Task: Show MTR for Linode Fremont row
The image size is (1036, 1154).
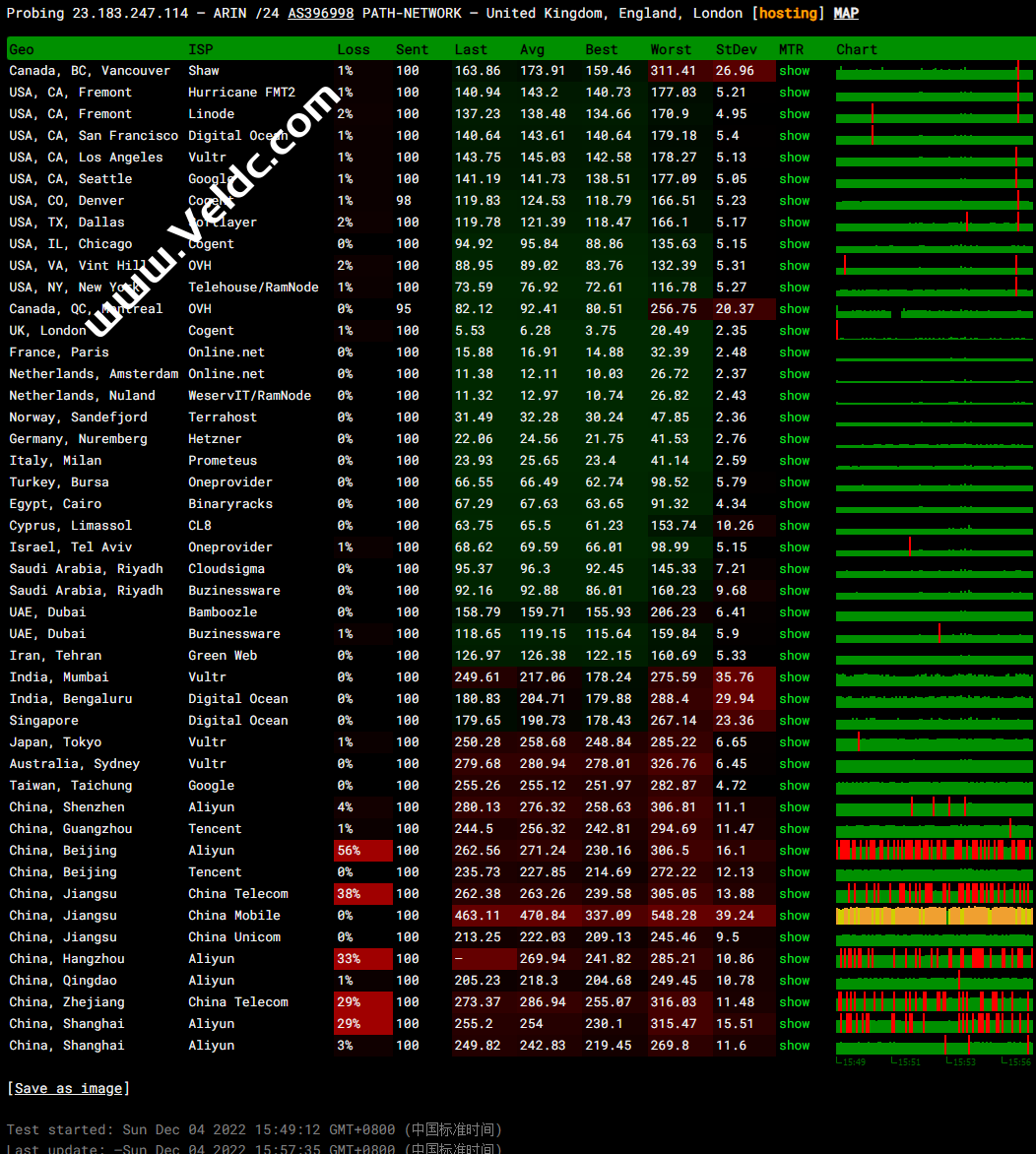Action: click(x=795, y=114)
